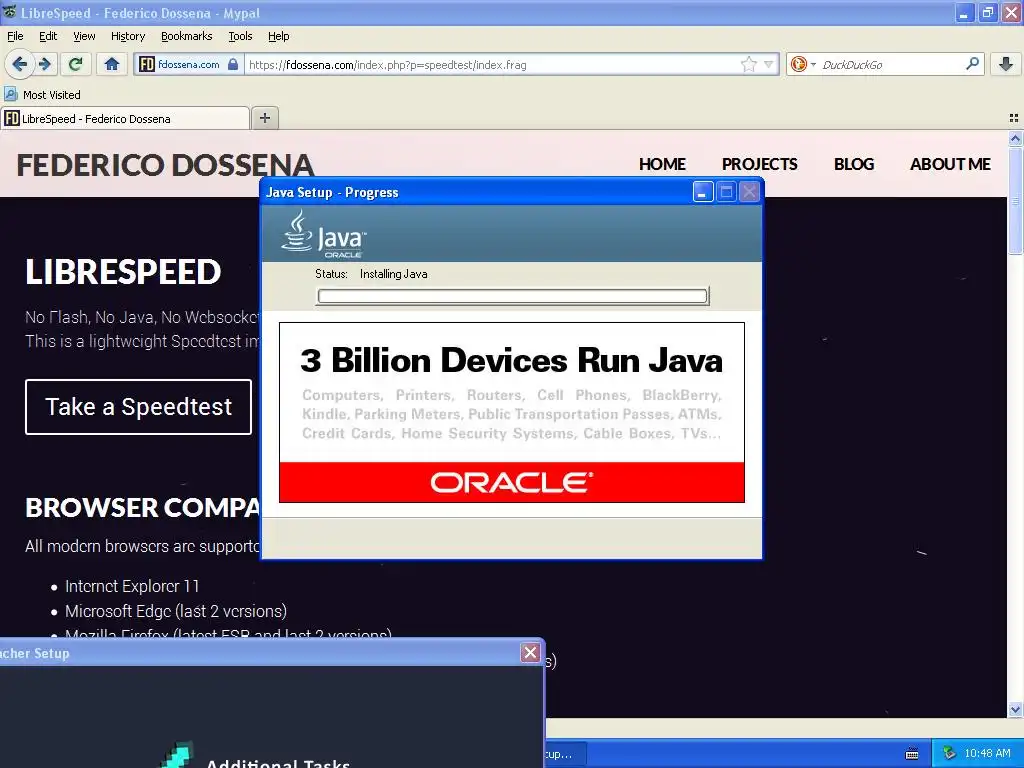Open a new tab with plus button
Screen dimensions: 1024x768
click(264, 118)
